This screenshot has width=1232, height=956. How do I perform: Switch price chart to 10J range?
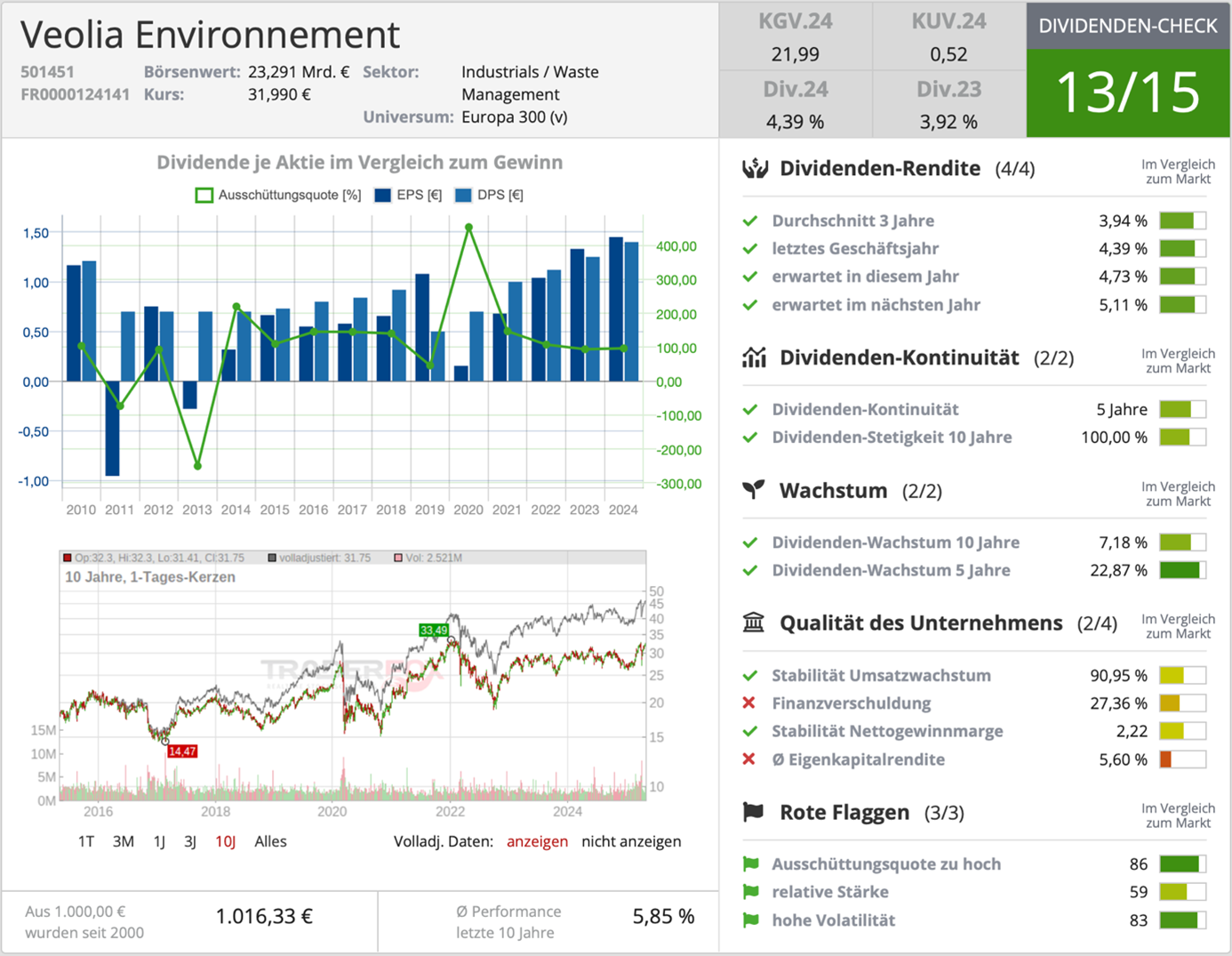pyautogui.click(x=226, y=841)
